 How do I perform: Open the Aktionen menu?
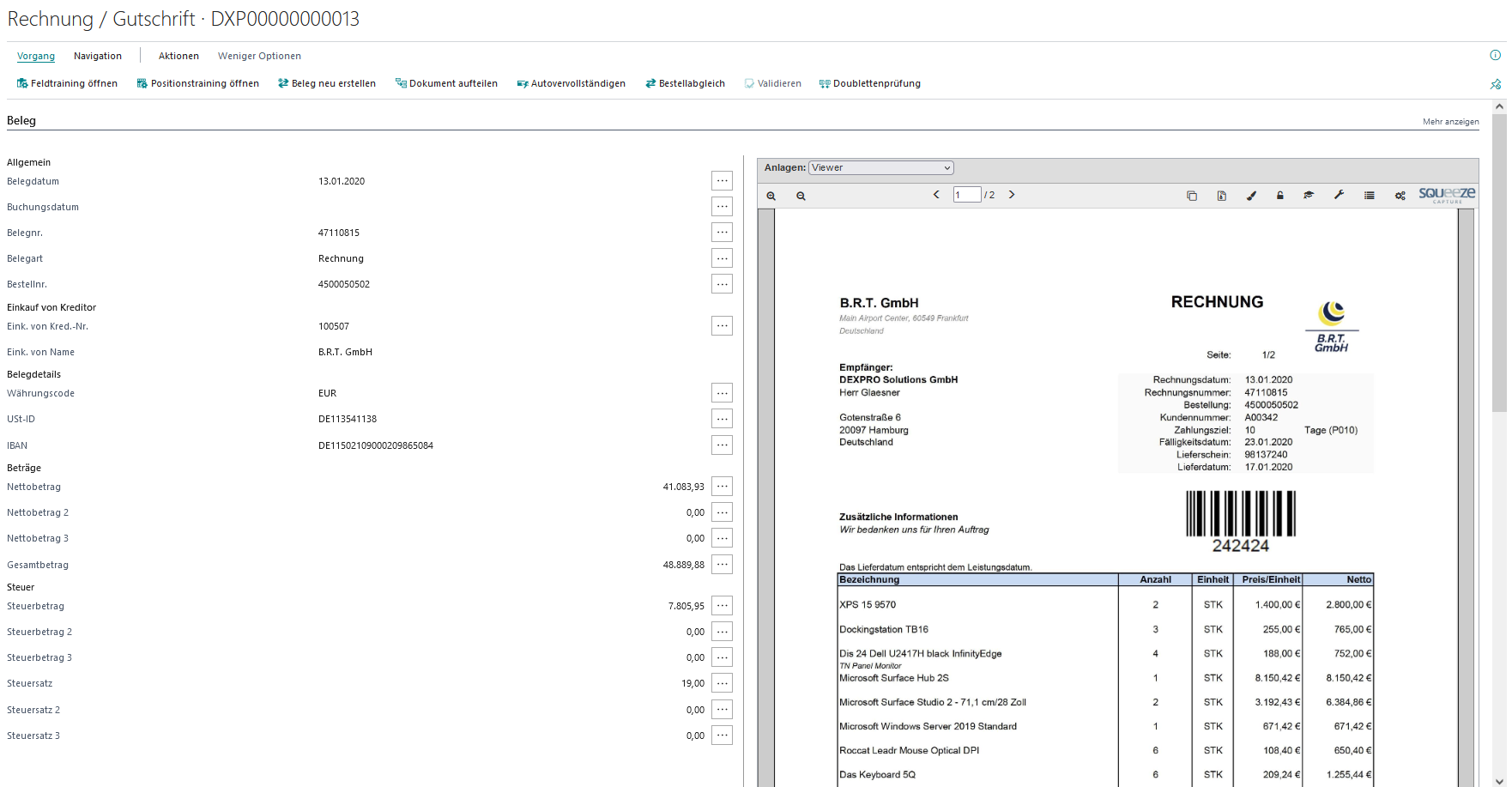178,56
